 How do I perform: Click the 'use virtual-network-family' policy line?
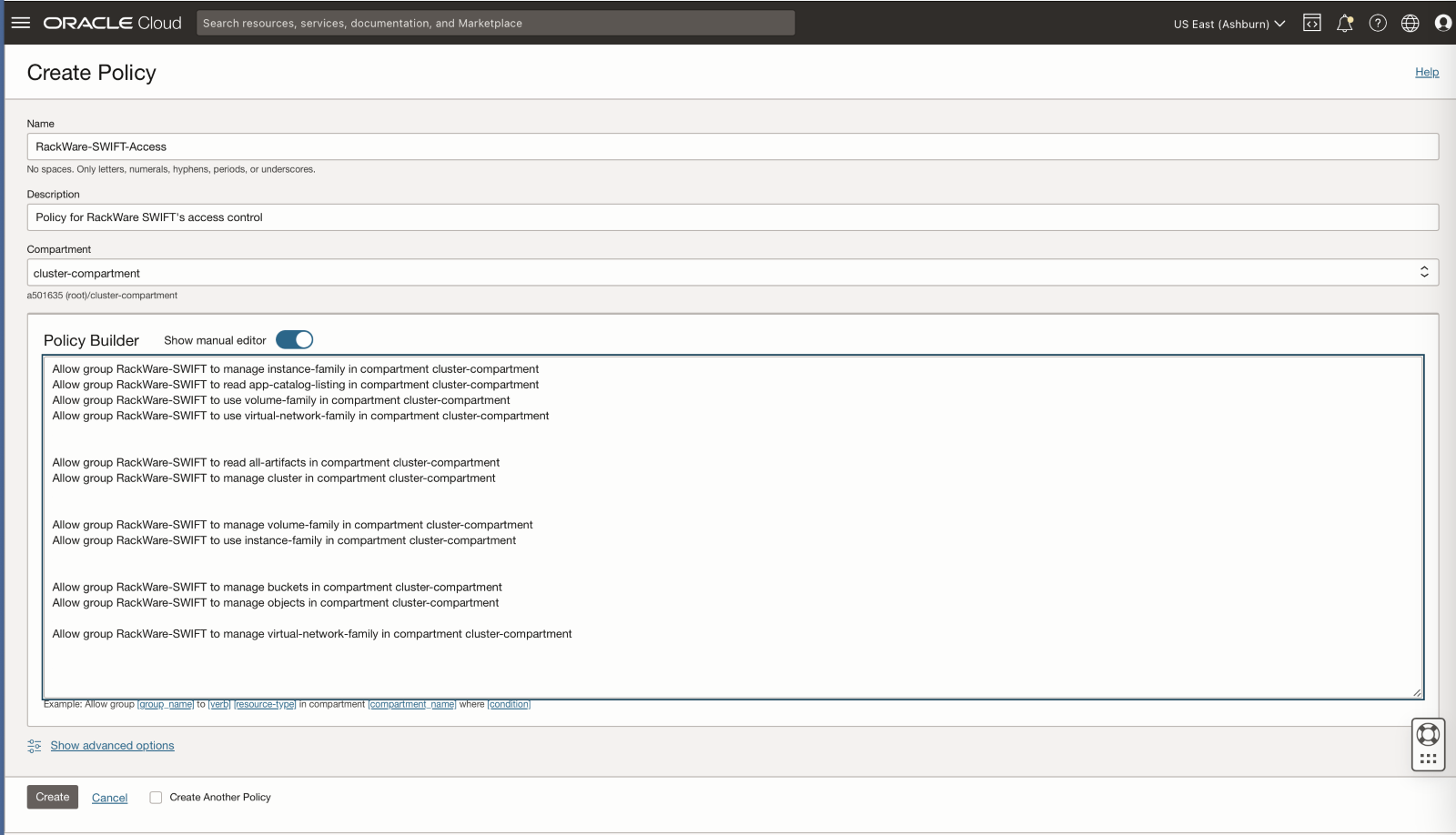pyautogui.click(x=300, y=416)
